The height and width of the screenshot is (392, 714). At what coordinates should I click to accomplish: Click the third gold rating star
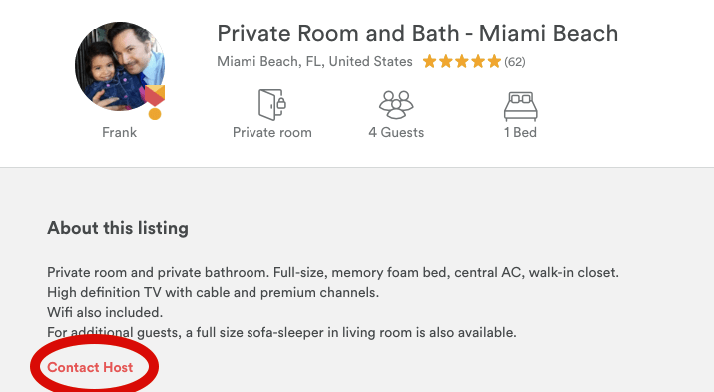[462, 61]
